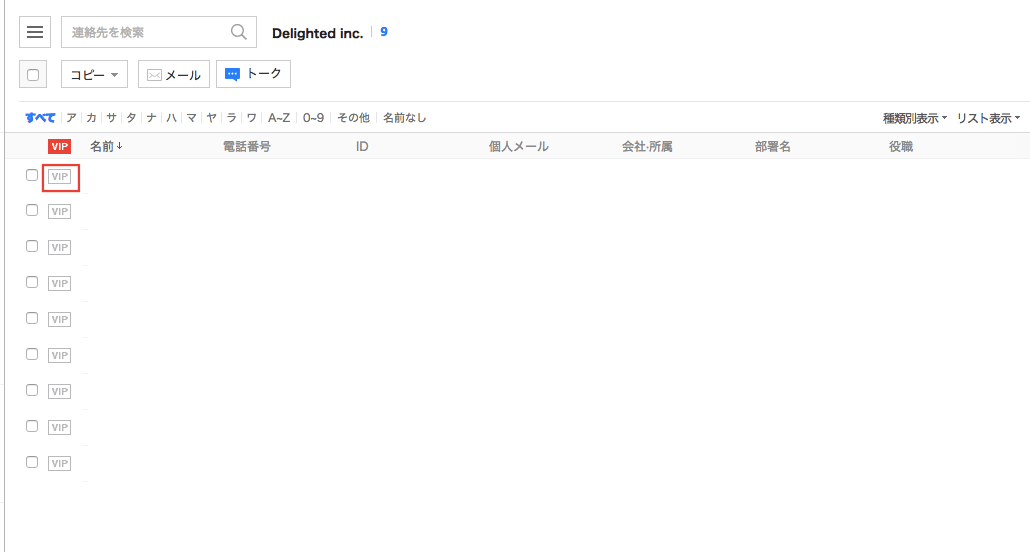Toggle VIP badge on third contact row
Screen dimensions: 1030x552
pos(60,247)
